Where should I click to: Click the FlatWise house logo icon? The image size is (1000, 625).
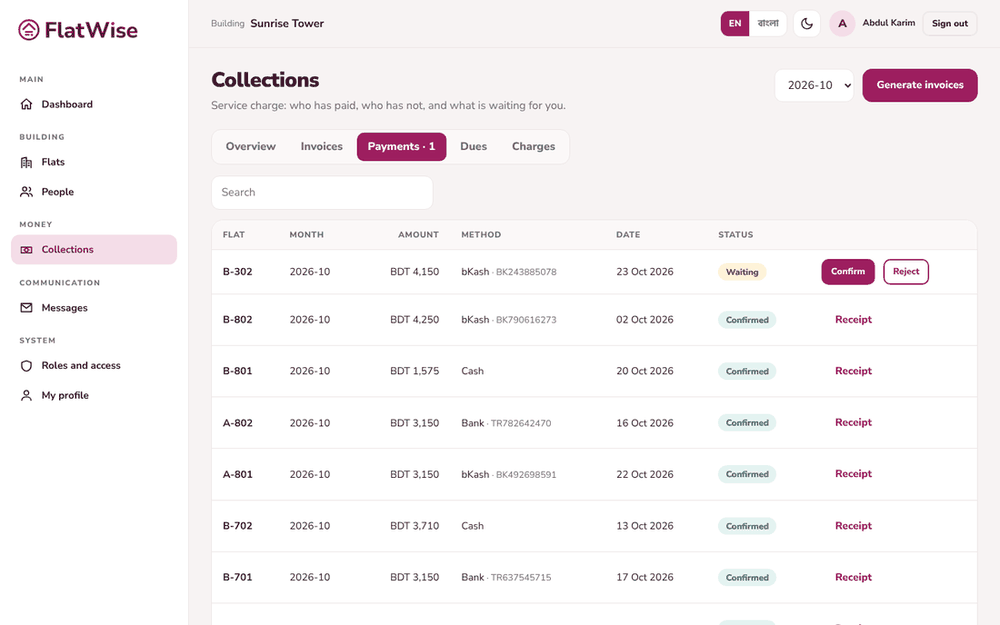(29, 30)
